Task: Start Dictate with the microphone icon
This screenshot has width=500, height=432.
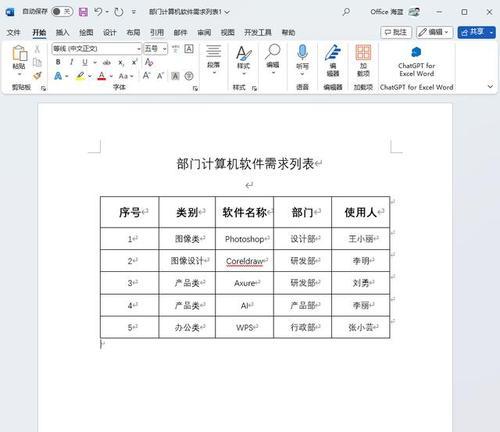Action: [x=302, y=52]
